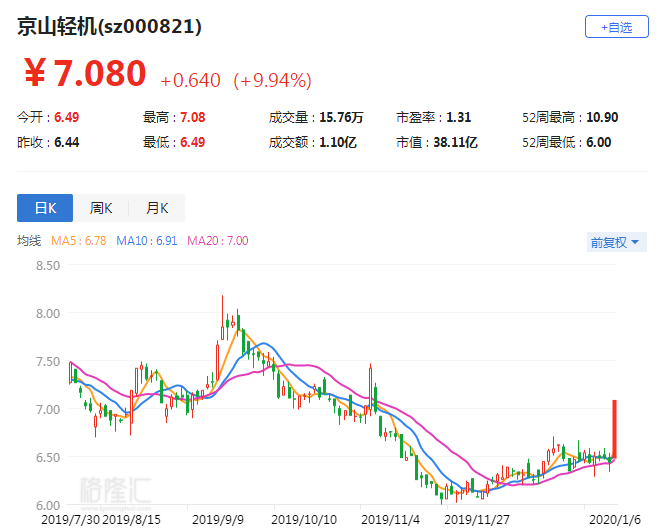Click the MA20 : 7.00 legend label
The image size is (668, 531).
pyautogui.click(x=218, y=241)
